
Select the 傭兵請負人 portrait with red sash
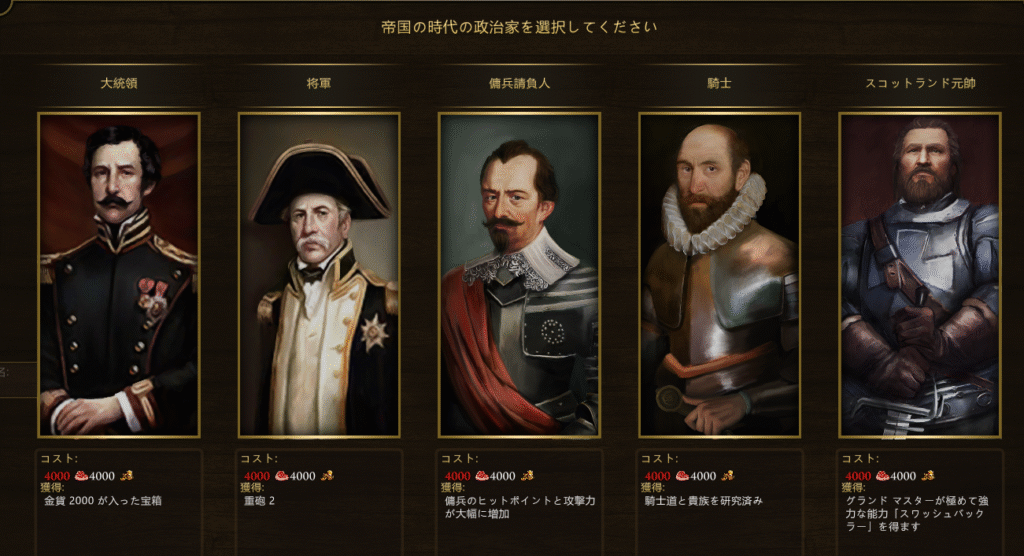click(x=519, y=275)
